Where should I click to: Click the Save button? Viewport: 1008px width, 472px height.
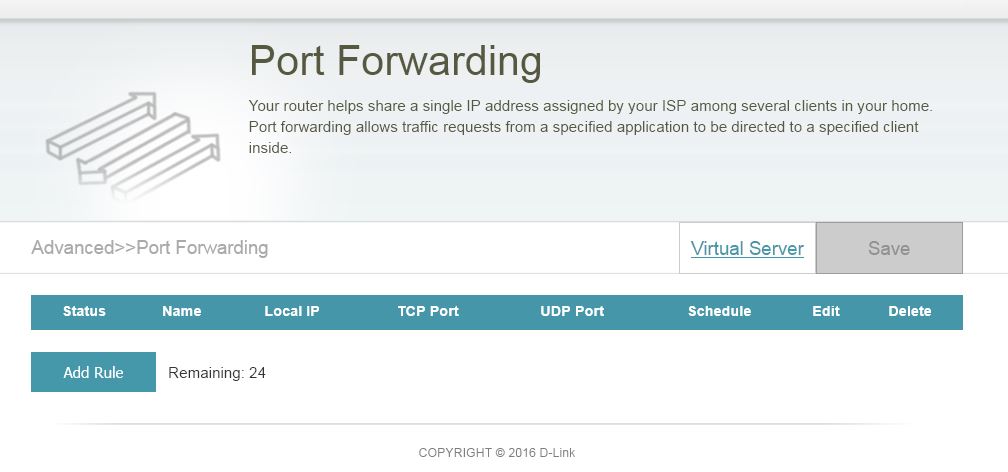point(889,248)
